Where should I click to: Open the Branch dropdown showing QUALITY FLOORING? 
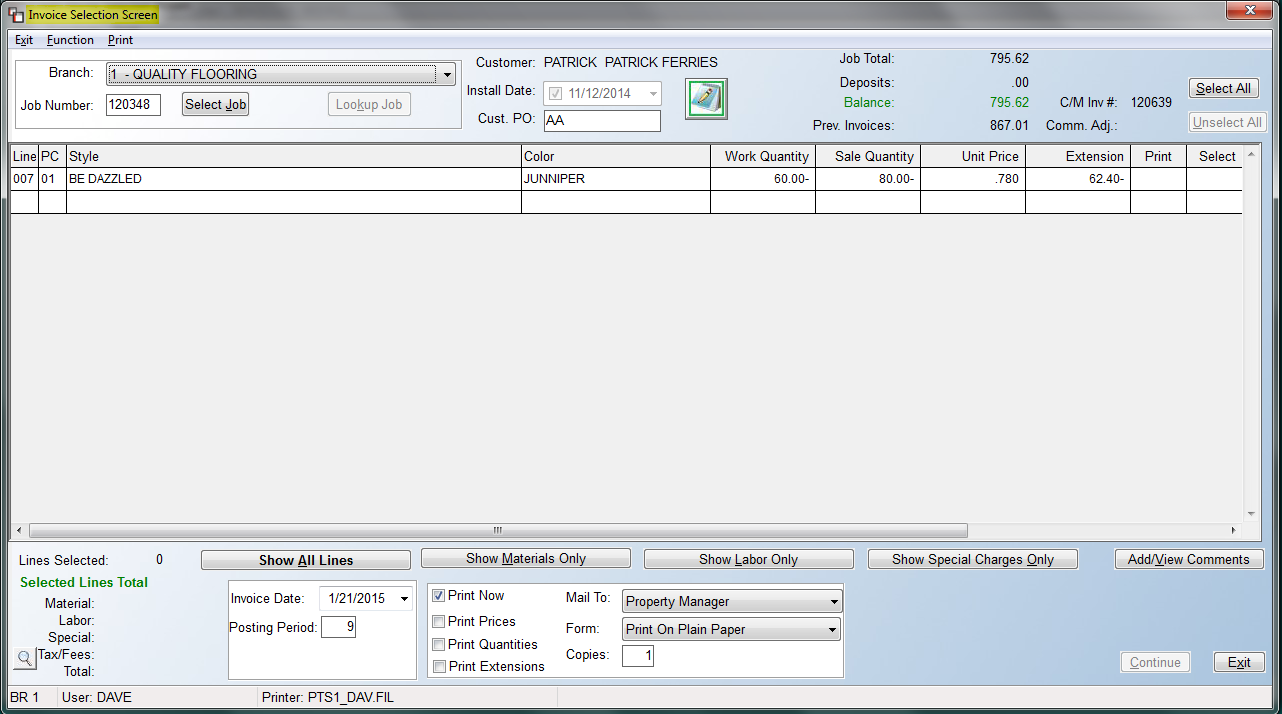tap(447, 73)
